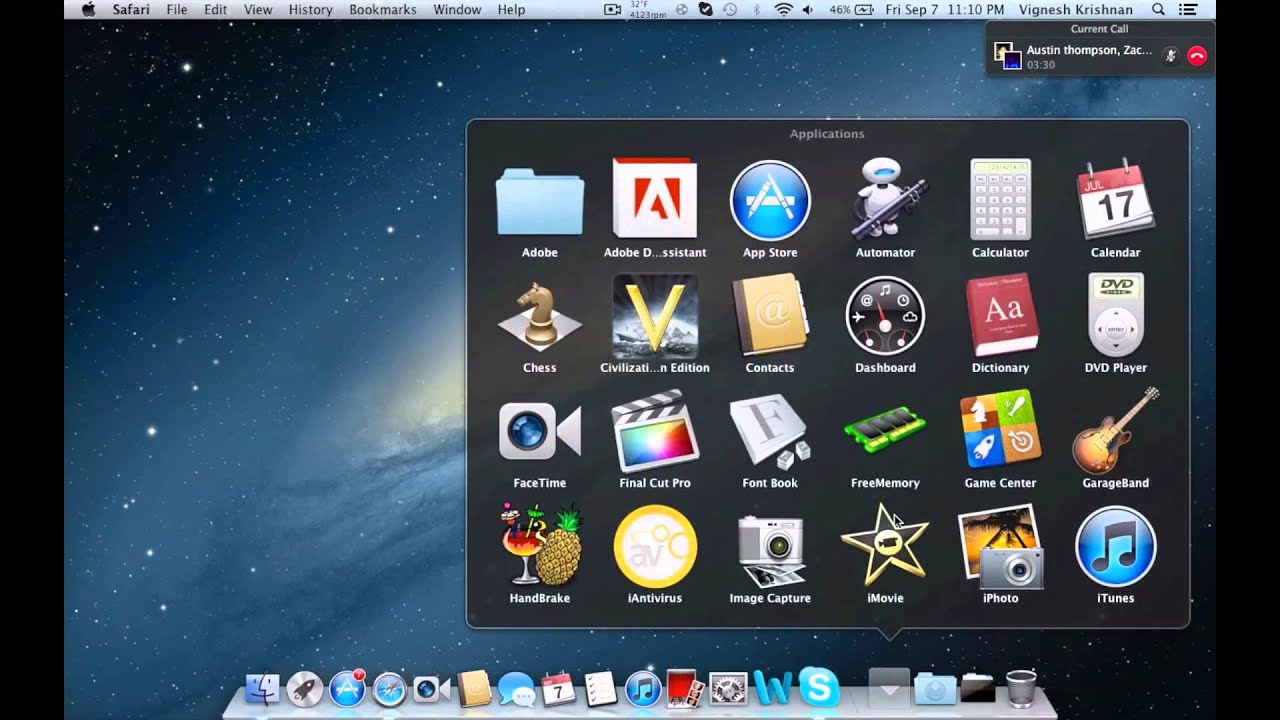
Task: Mute the microphone in the current call
Action: click(x=1170, y=56)
